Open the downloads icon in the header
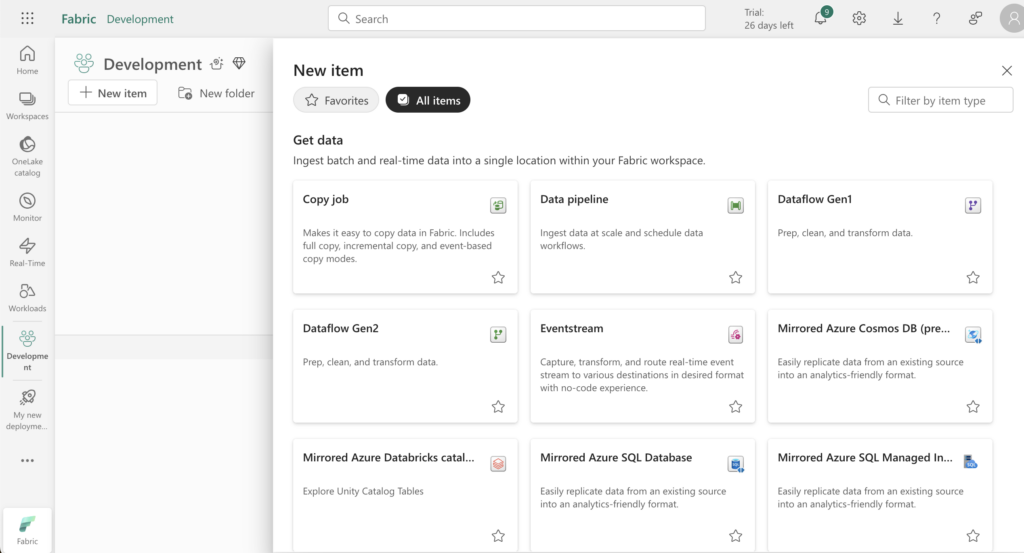1024x553 pixels. tap(898, 18)
